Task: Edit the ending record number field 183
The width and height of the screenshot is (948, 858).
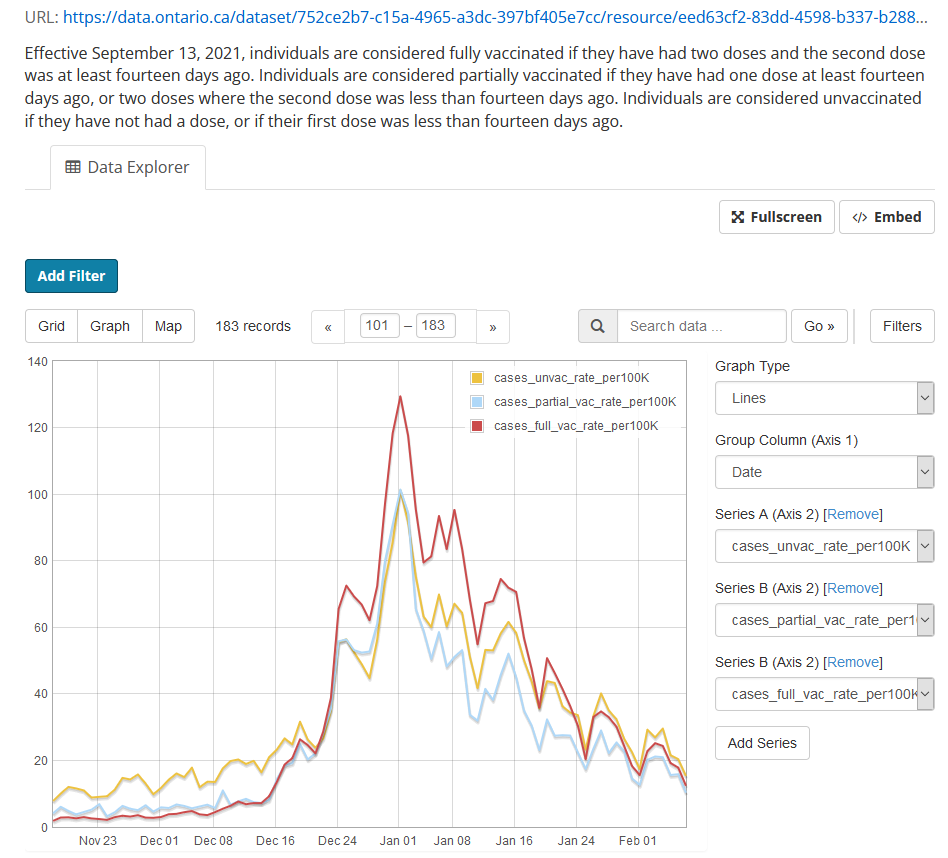Action: [x=436, y=325]
